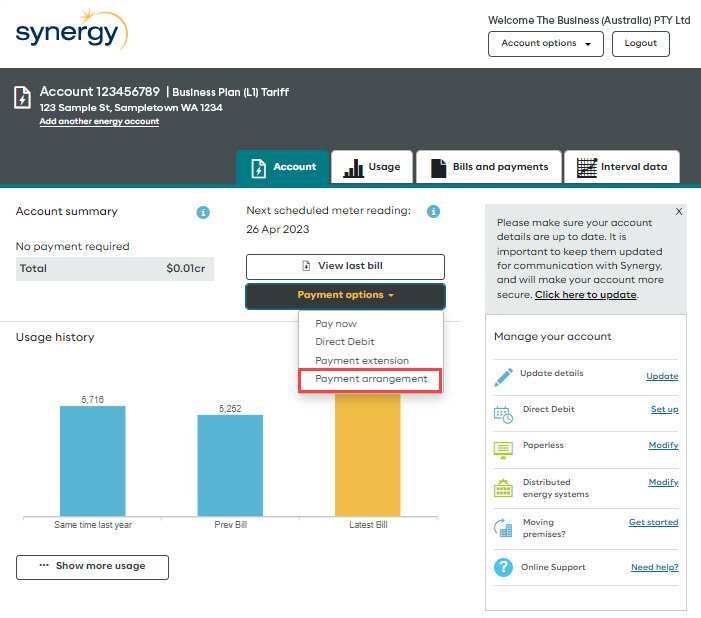
Task: Click the 123 Sample St address text
Action: coord(131,108)
